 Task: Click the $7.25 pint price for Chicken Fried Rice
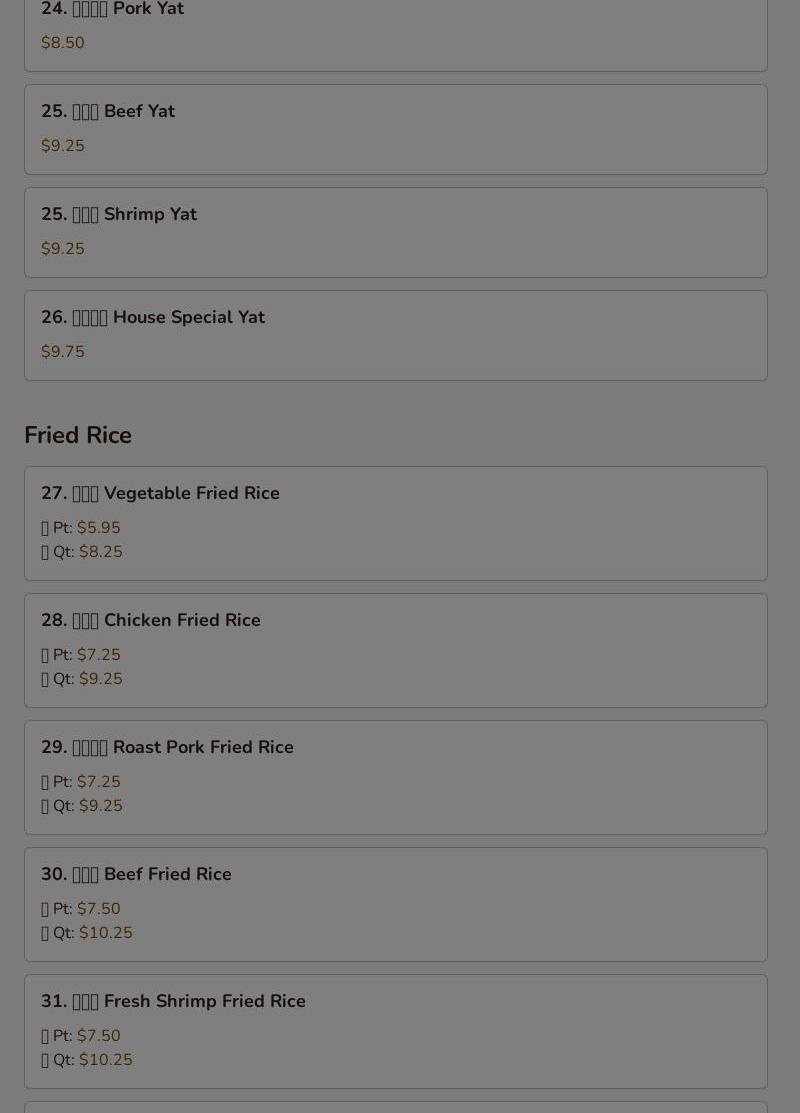point(99,654)
